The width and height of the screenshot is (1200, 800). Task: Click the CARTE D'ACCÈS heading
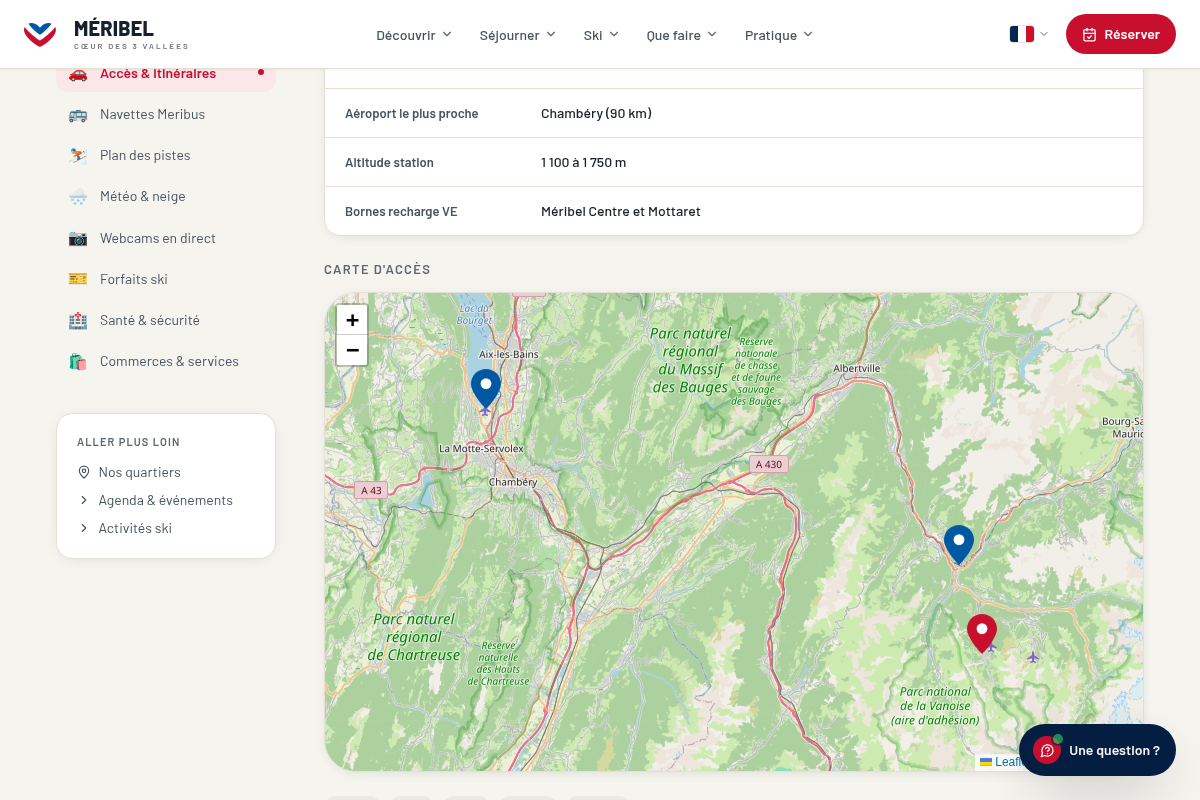pyautogui.click(x=377, y=270)
